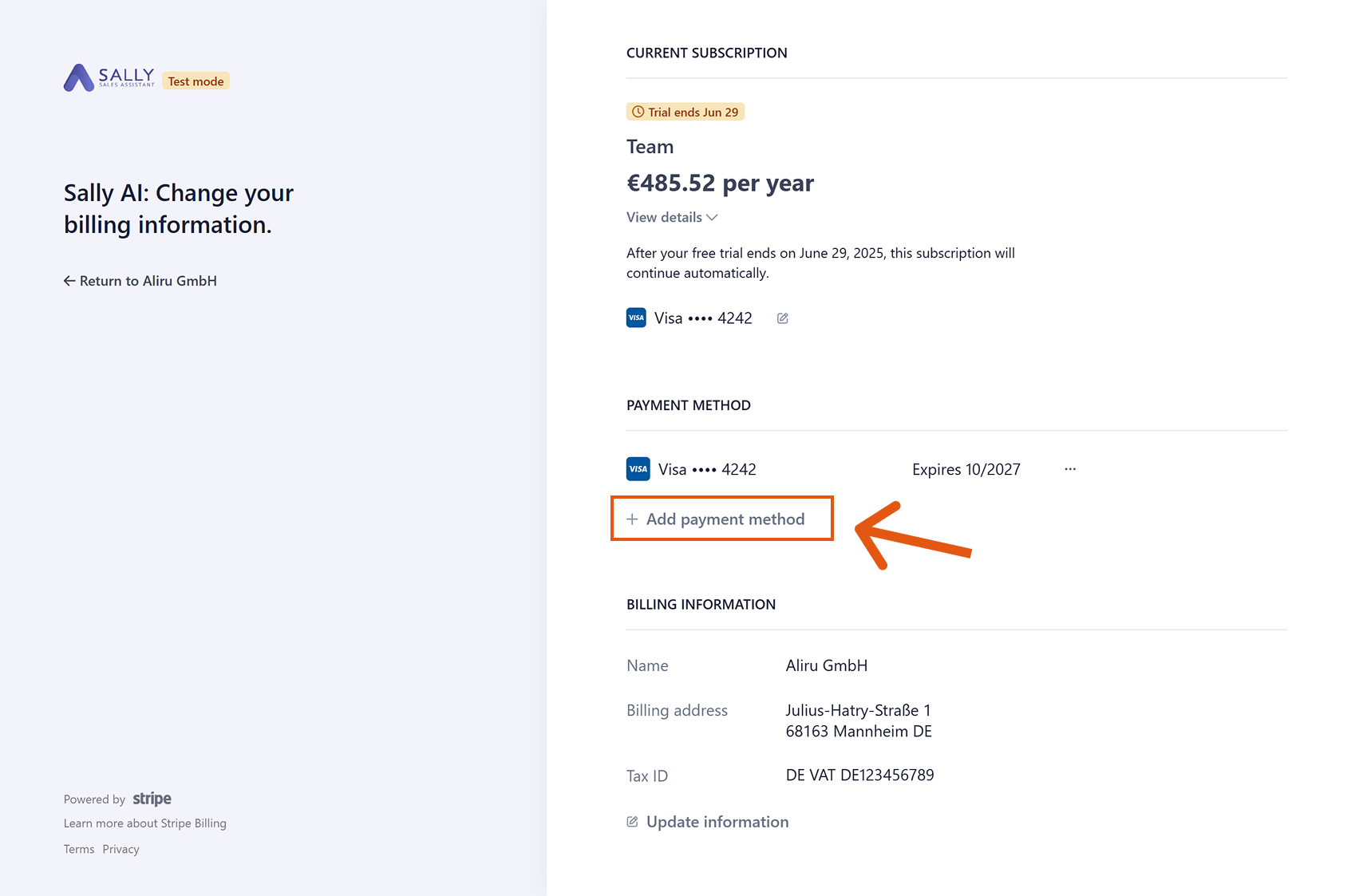Click 68163 Mannheim DE address line

(859, 732)
